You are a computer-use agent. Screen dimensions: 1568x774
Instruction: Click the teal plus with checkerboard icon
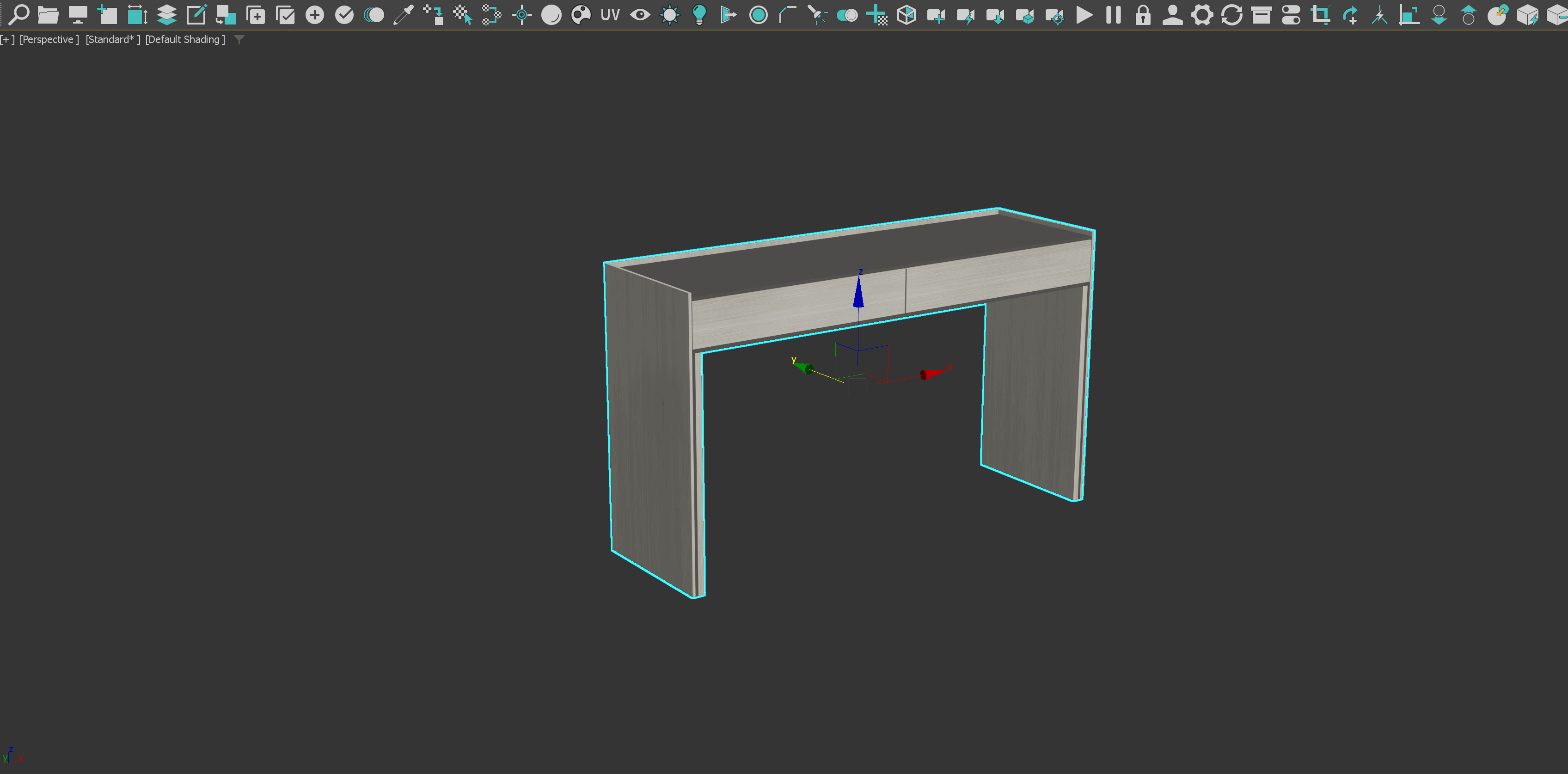tap(877, 15)
